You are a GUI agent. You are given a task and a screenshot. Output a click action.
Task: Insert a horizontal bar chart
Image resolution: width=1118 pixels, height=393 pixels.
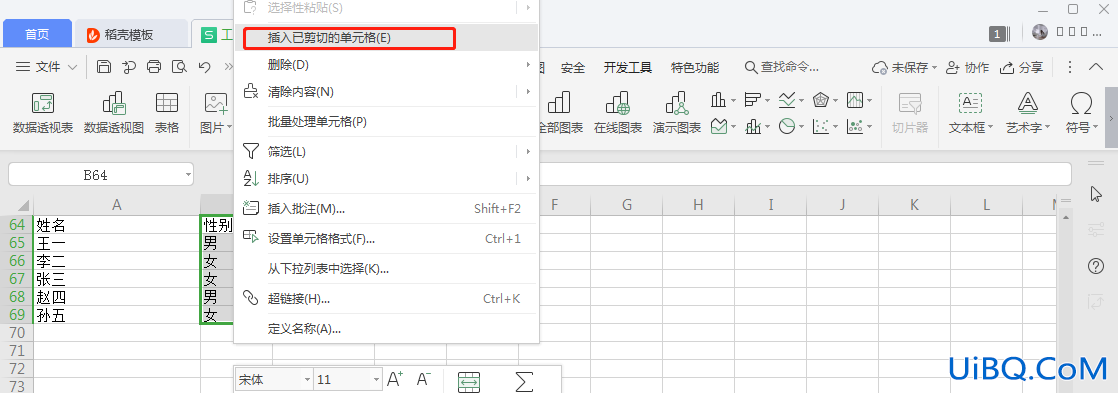752,100
